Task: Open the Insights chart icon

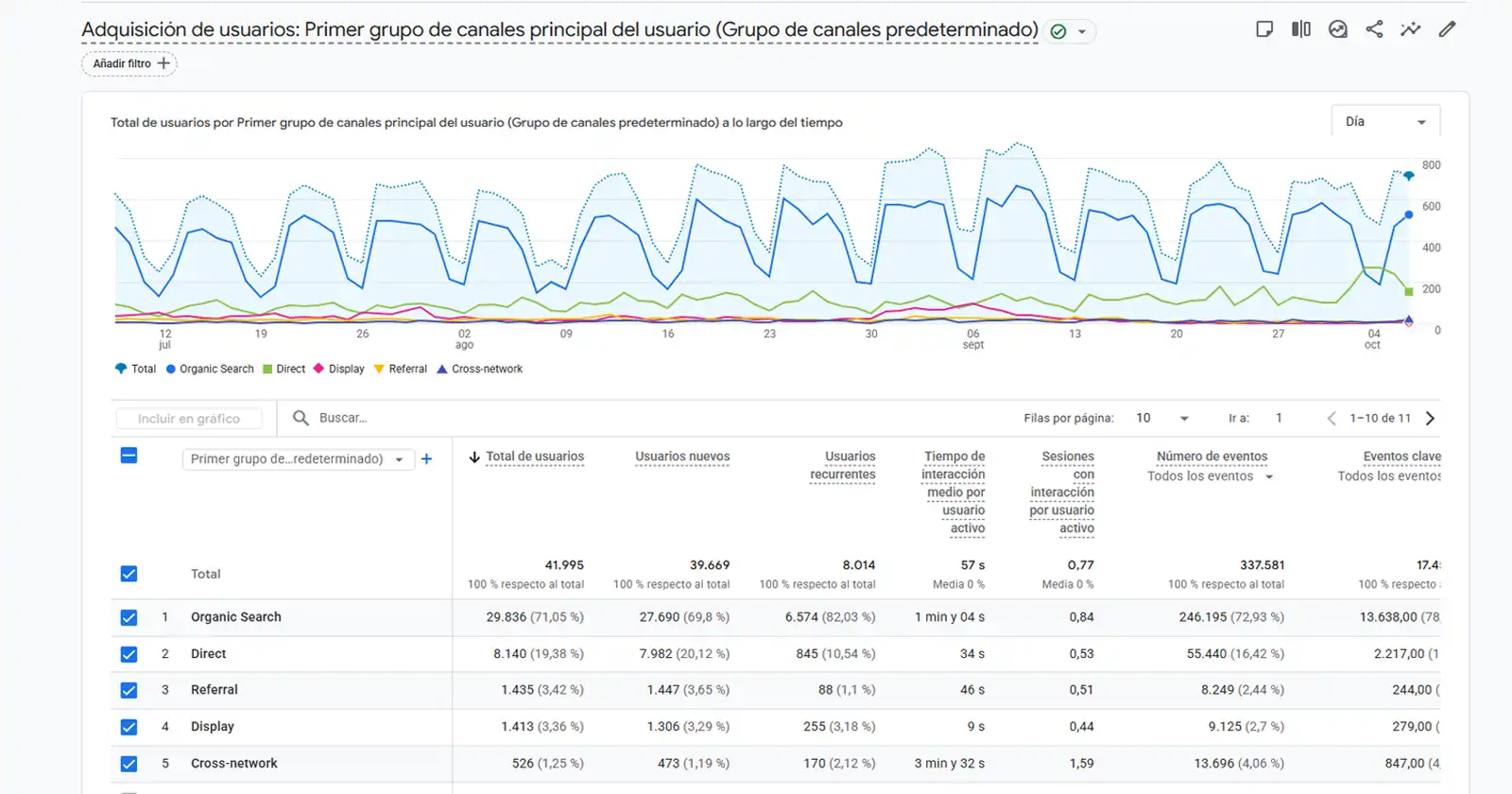Action: pyautogui.click(x=1338, y=29)
